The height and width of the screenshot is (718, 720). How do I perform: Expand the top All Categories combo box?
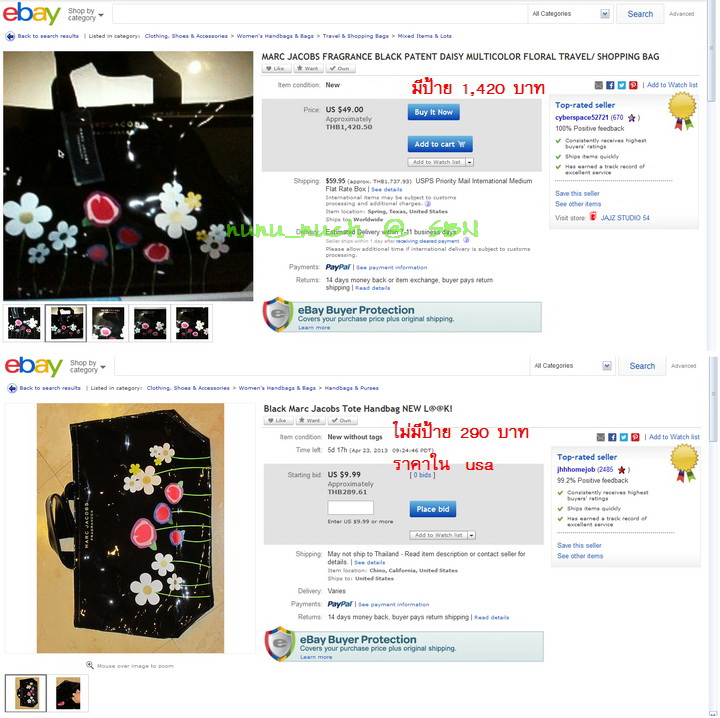(571, 14)
